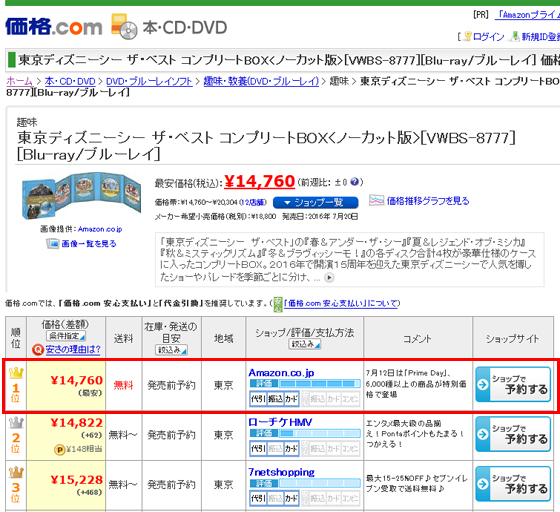This screenshot has height=512, width=560.
Task: Click ショップで予約する for ローチケHMV
Action: click(513, 434)
